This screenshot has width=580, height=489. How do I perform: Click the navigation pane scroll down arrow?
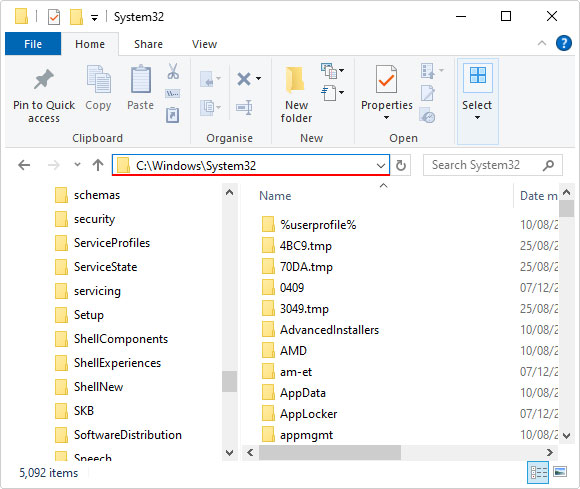click(229, 452)
